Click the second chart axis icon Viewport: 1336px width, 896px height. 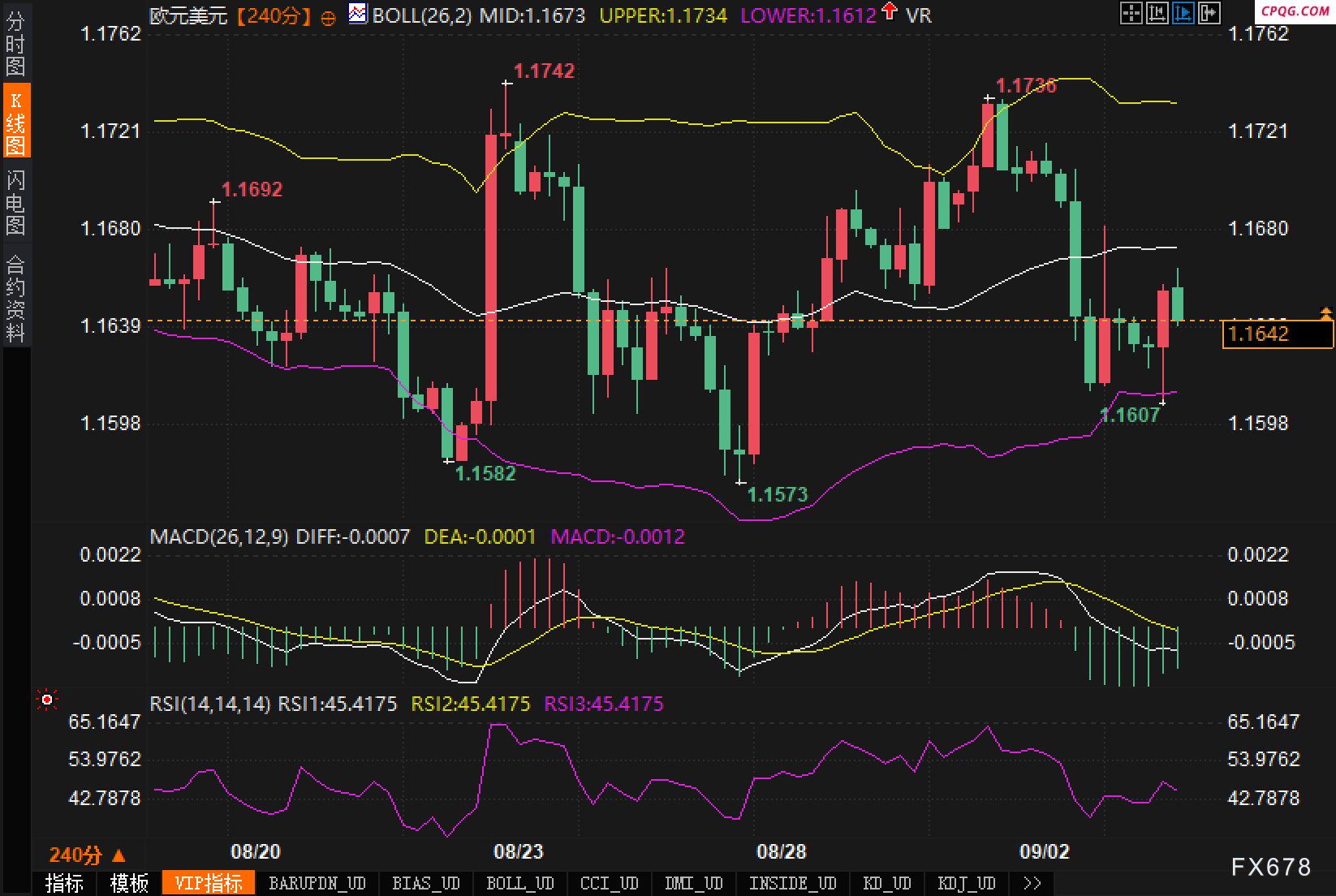[1157, 12]
